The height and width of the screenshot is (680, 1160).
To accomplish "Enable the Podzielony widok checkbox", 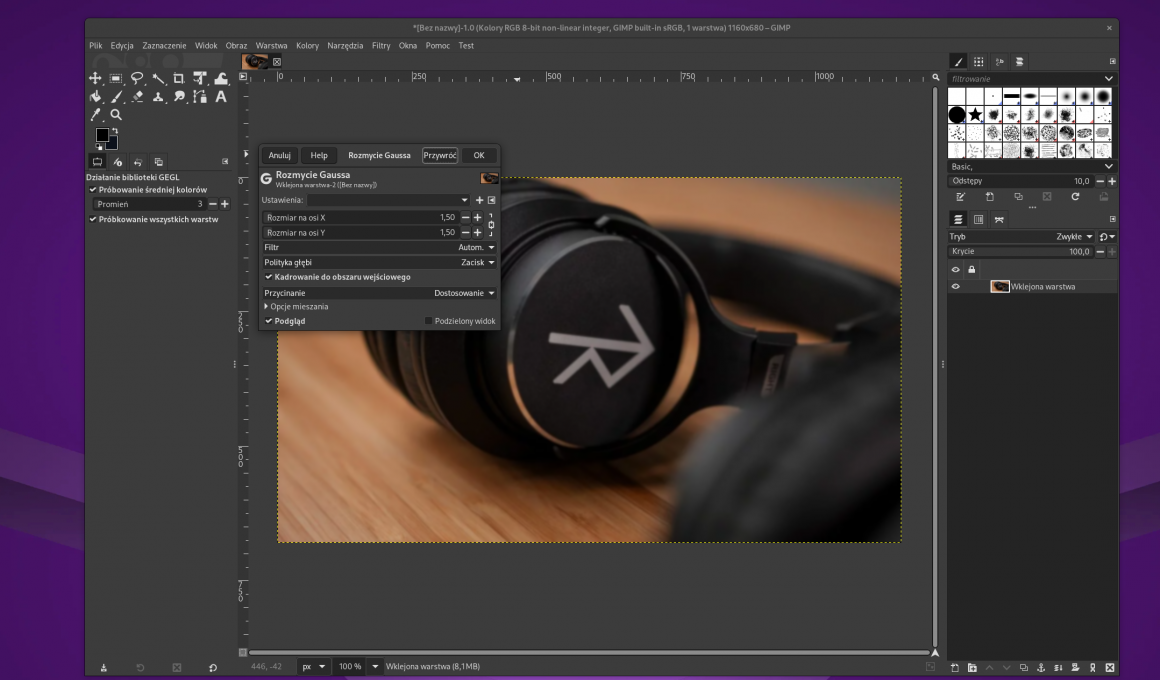I will (x=429, y=321).
